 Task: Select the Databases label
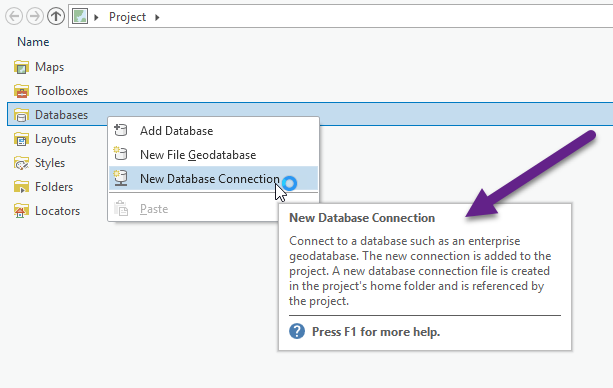tap(62, 115)
